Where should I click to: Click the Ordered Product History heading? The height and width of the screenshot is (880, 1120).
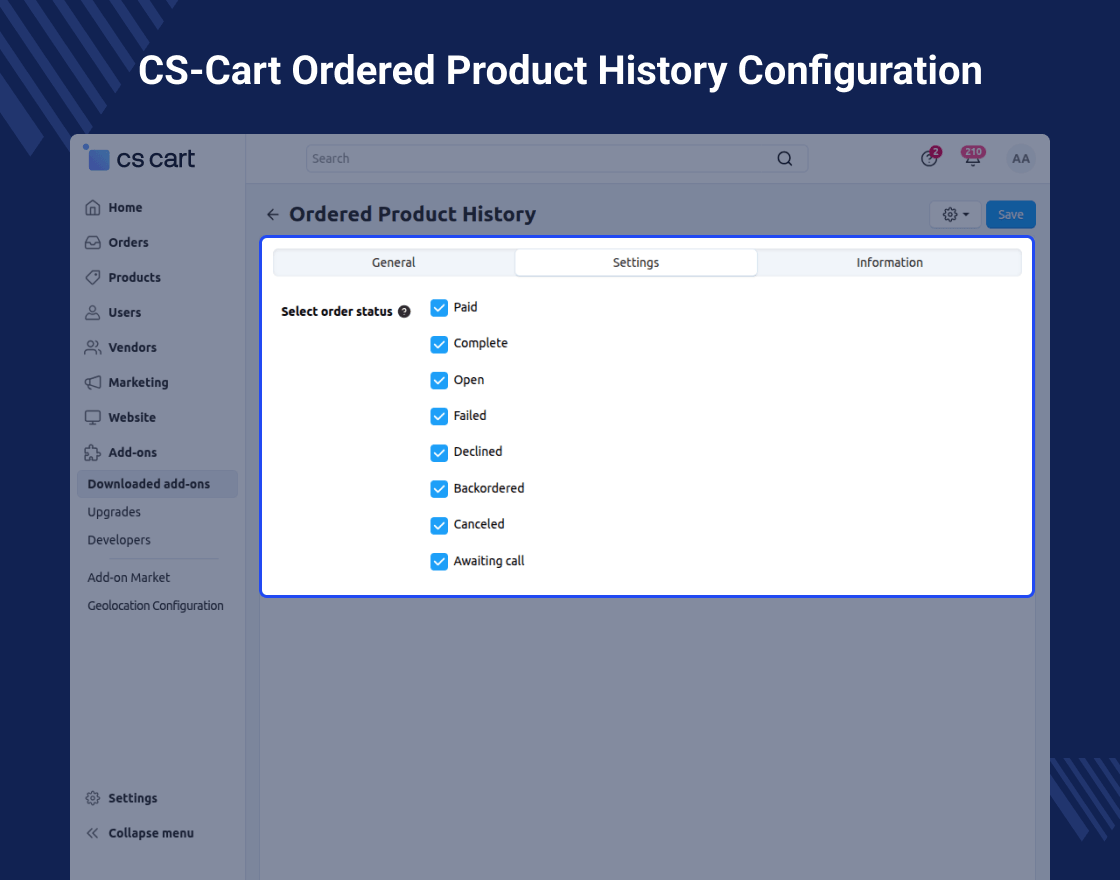tap(412, 214)
